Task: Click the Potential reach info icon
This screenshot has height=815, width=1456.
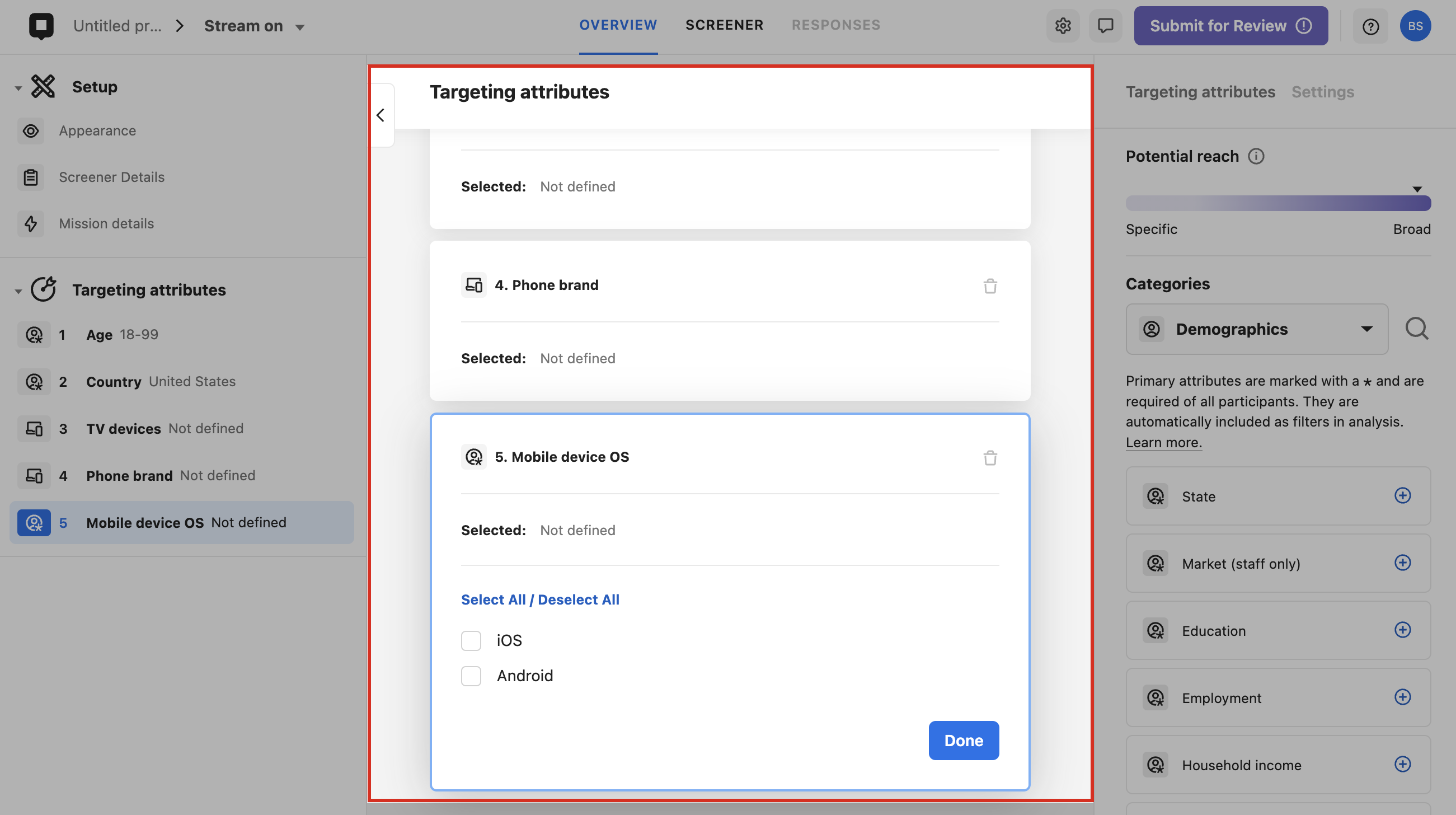Action: 1256,156
